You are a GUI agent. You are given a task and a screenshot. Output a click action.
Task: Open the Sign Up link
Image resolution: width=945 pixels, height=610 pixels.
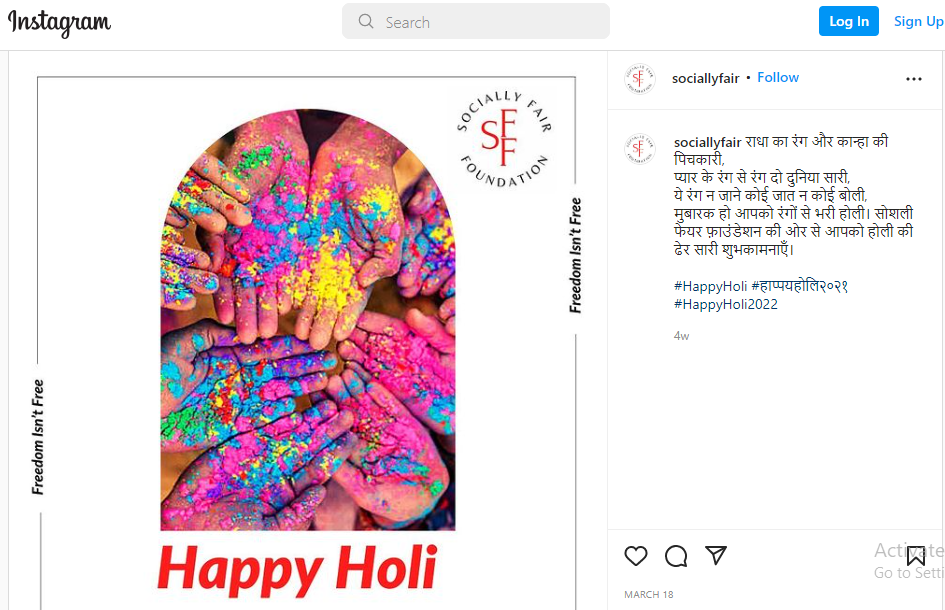coord(918,21)
